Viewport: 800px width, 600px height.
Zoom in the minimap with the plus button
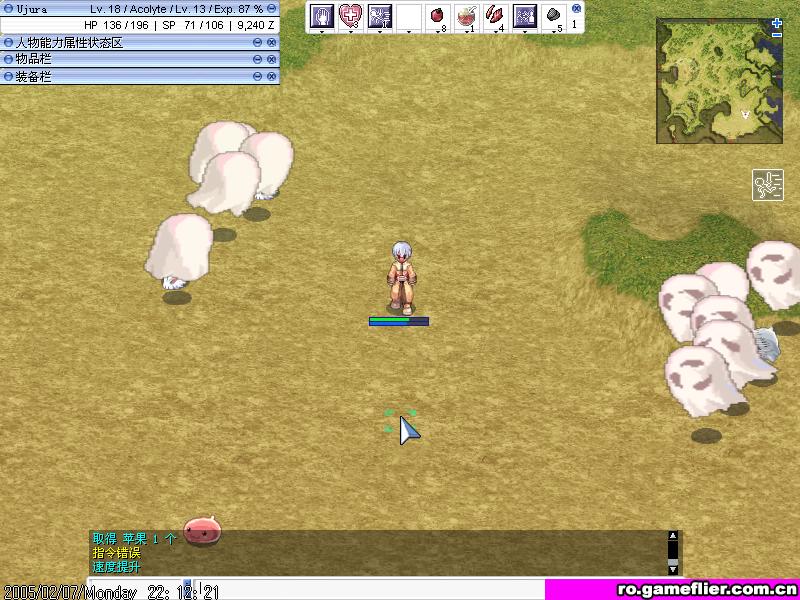pyautogui.click(x=777, y=23)
